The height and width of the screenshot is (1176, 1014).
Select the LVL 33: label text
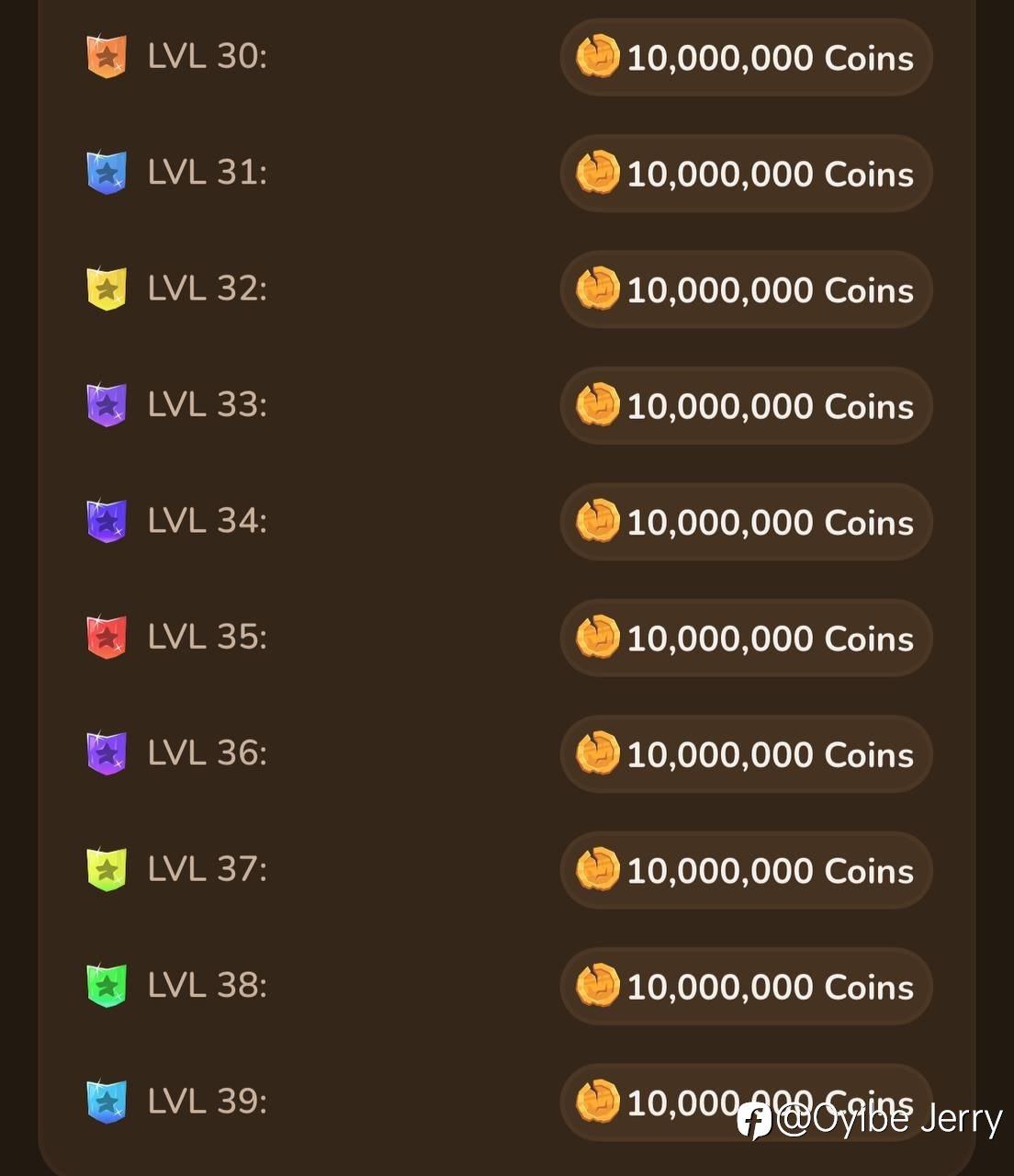[208, 404]
